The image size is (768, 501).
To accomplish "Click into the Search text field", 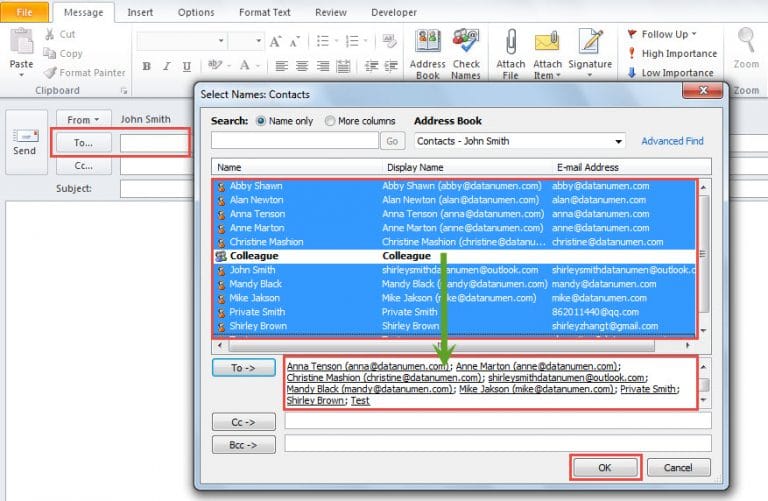I will [294, 141].
